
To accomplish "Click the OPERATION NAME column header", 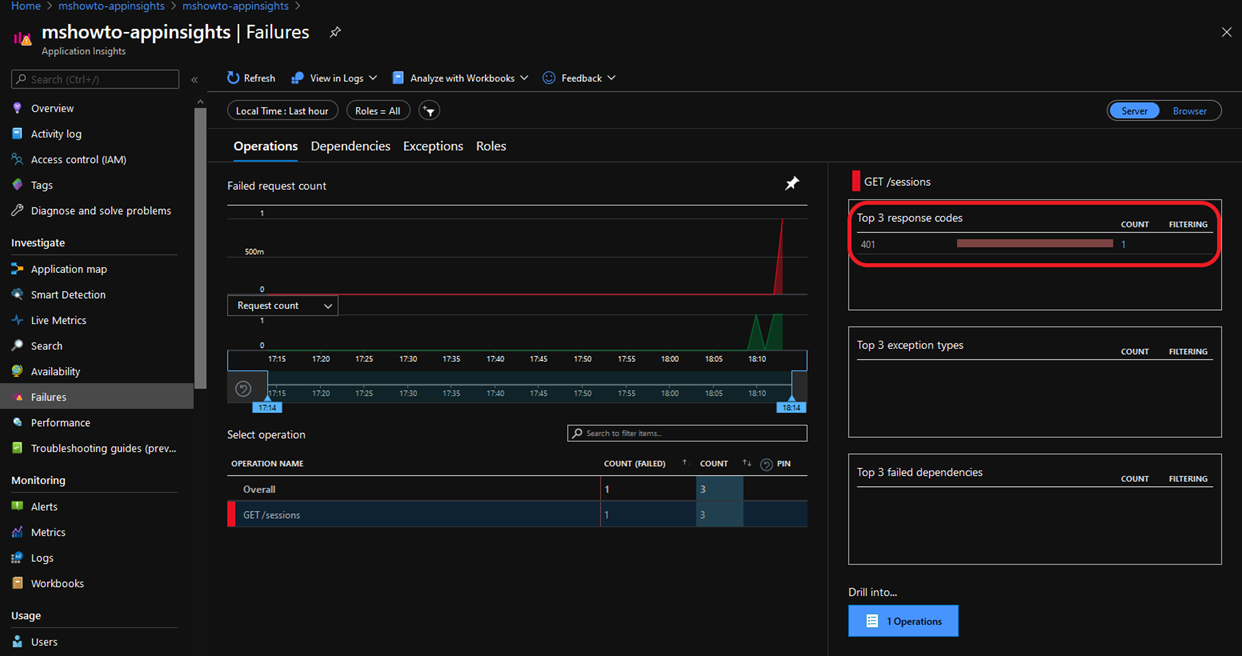I will [267, 464].
